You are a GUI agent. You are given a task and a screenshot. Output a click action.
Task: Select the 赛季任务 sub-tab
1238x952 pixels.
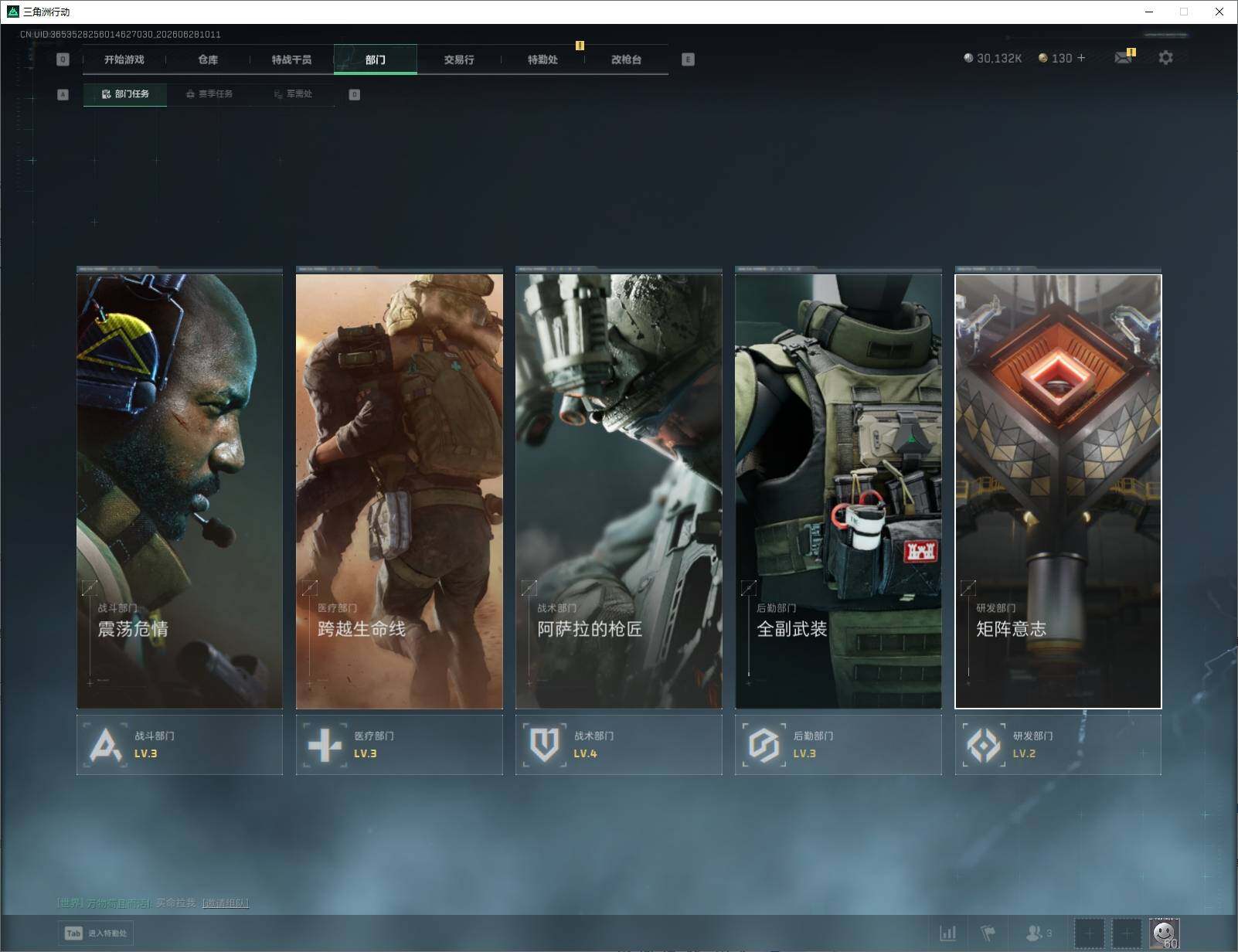click(209, 94)
